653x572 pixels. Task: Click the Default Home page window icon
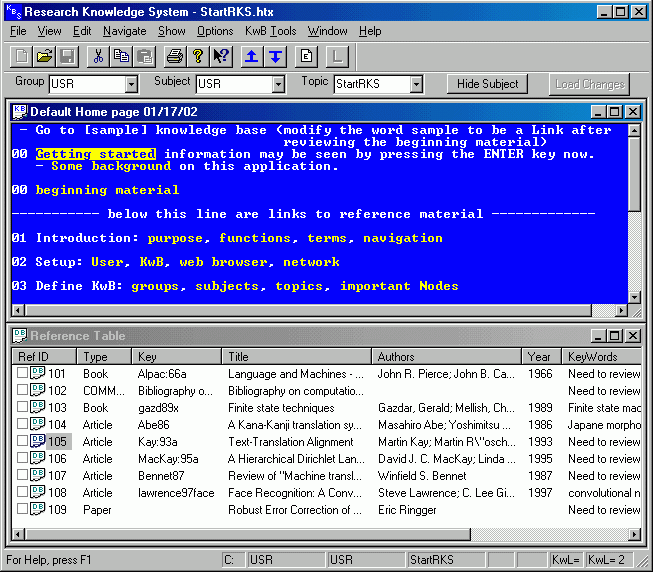(x=20, y=112)
